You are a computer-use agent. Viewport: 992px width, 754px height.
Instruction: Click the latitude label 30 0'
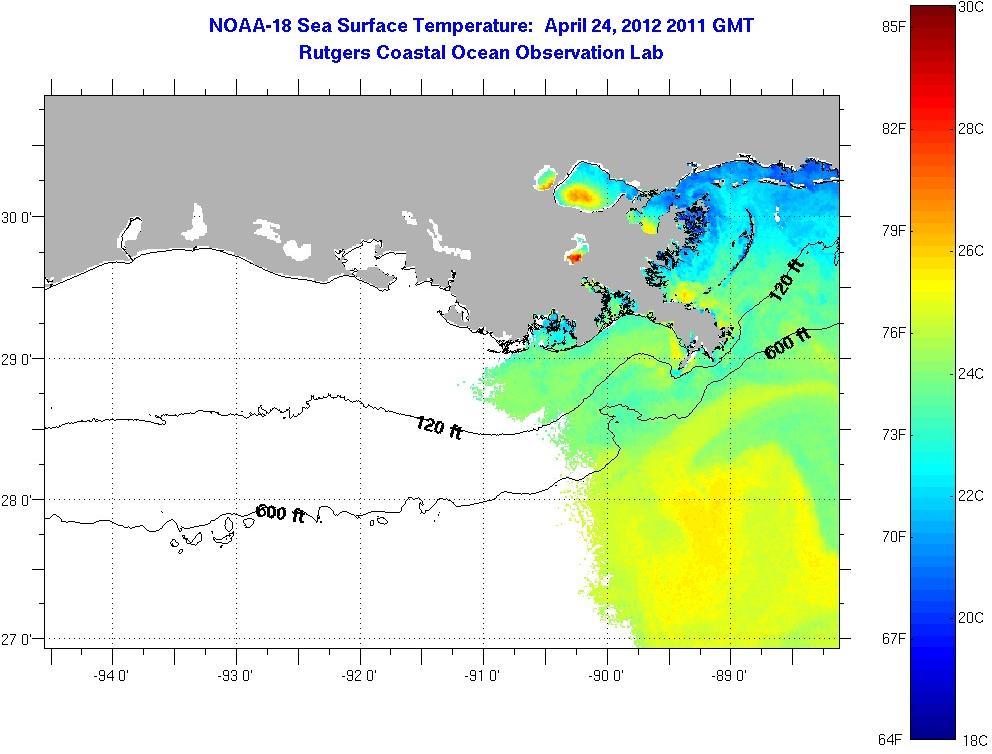(x=15, y=218)
